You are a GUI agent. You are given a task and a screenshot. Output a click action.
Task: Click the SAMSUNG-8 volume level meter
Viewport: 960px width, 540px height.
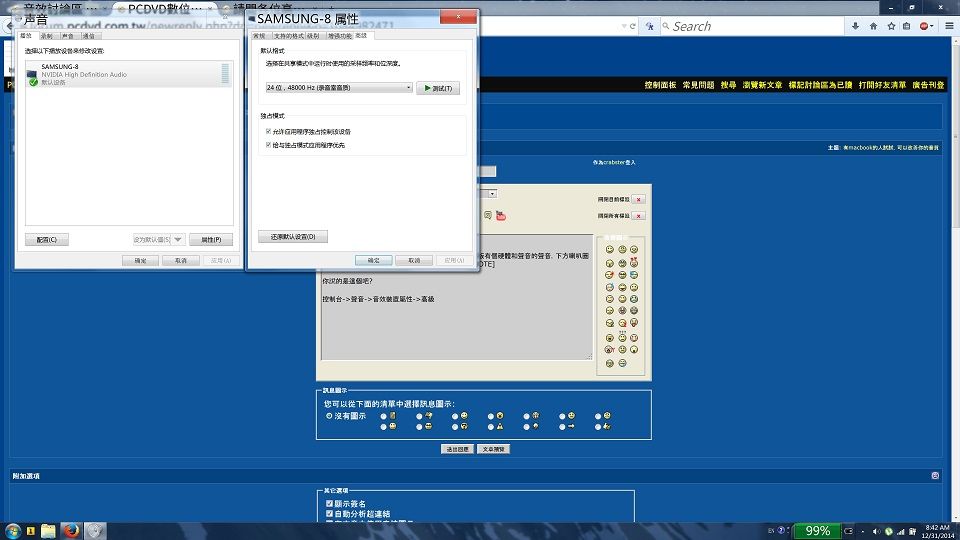[225, 73]
